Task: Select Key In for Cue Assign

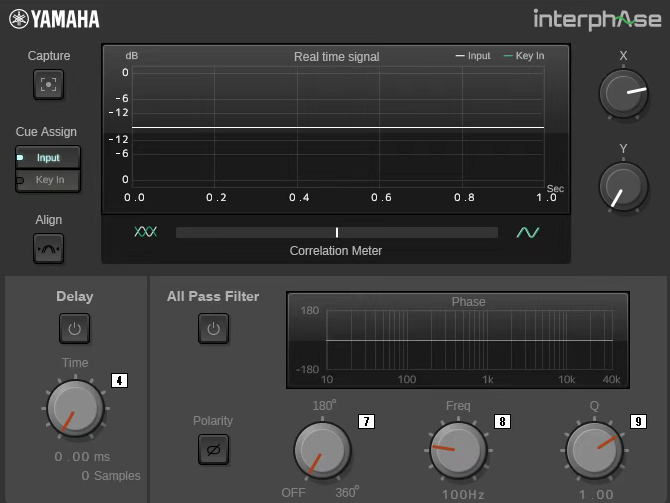Action: tap(48, 180)
